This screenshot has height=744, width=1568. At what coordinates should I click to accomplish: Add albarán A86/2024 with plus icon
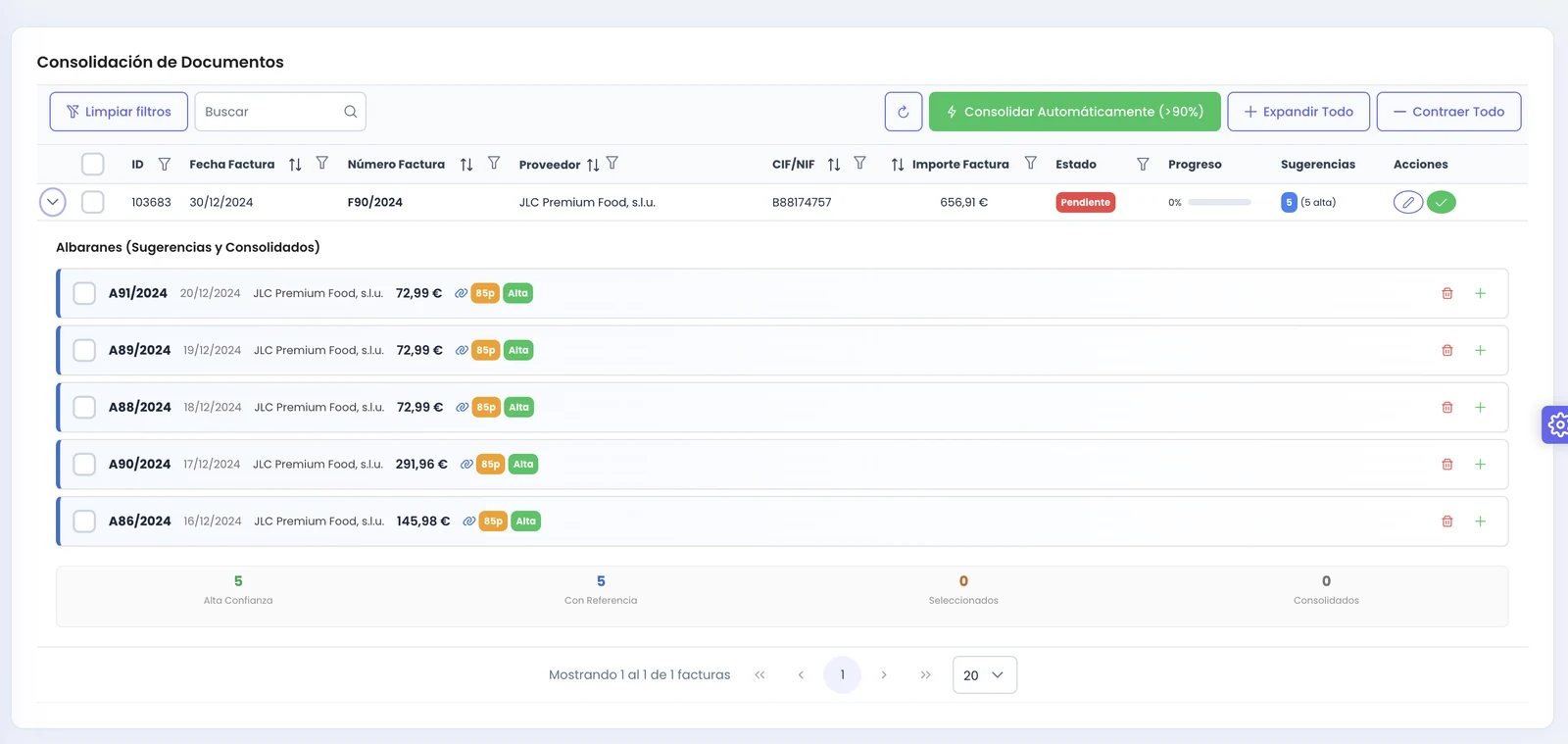pyautogui.click(x=1481, y=521)
